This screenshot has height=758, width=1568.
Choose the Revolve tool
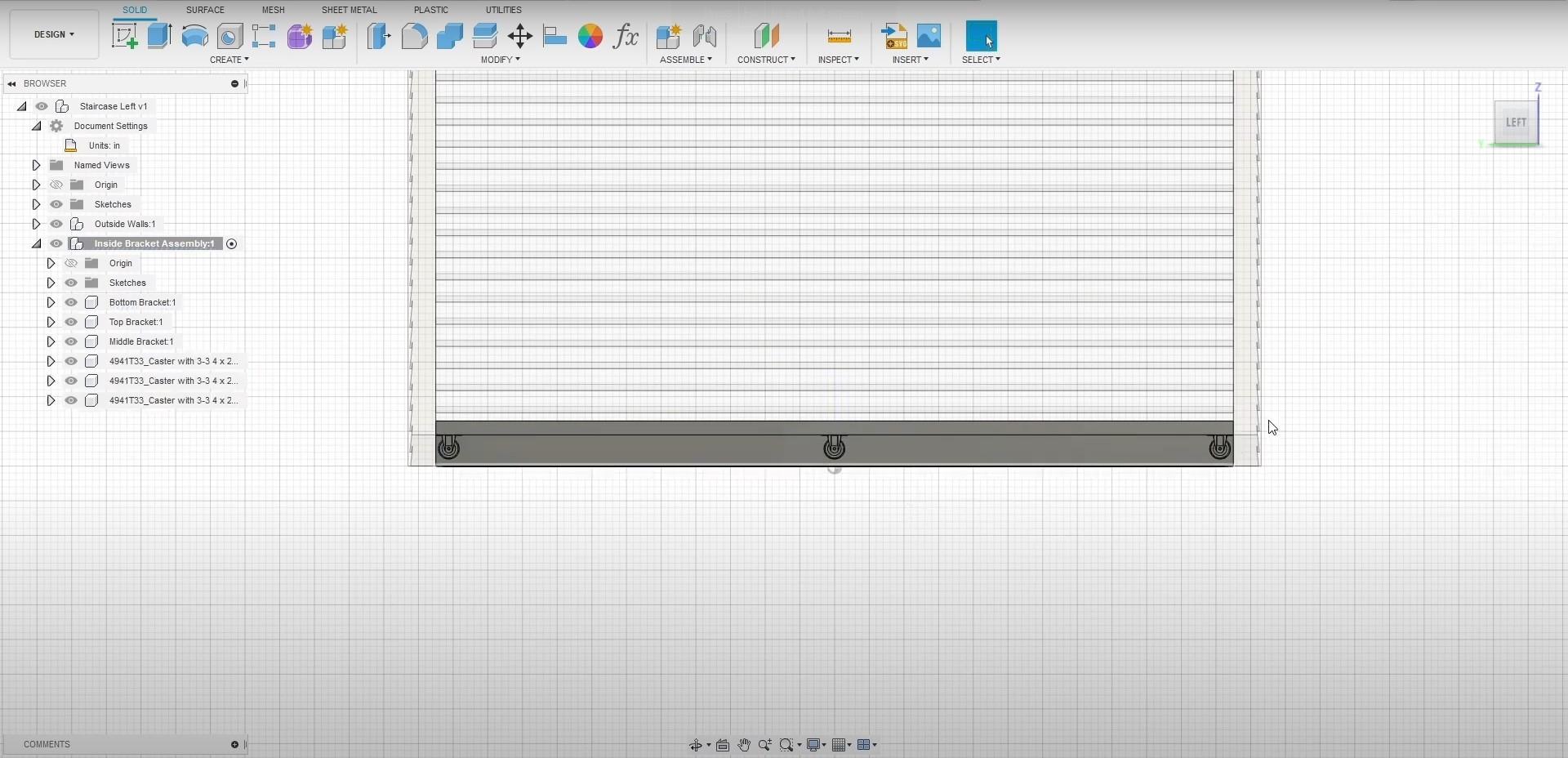tap(194, 36)
